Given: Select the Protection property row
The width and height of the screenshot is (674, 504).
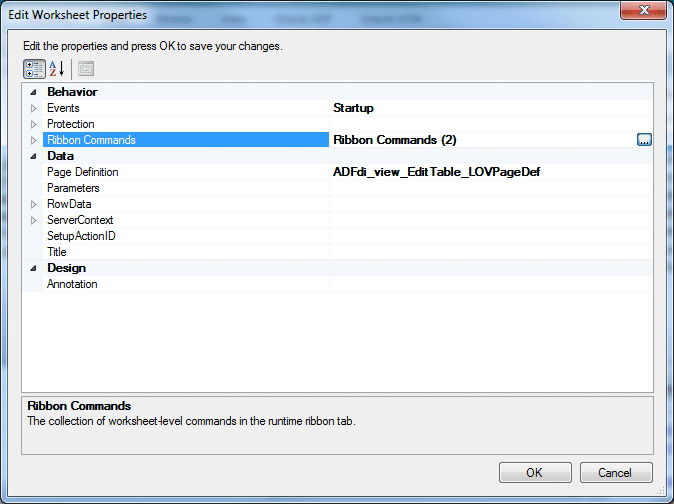Looking at the screenshot, I should click(337, 124).
